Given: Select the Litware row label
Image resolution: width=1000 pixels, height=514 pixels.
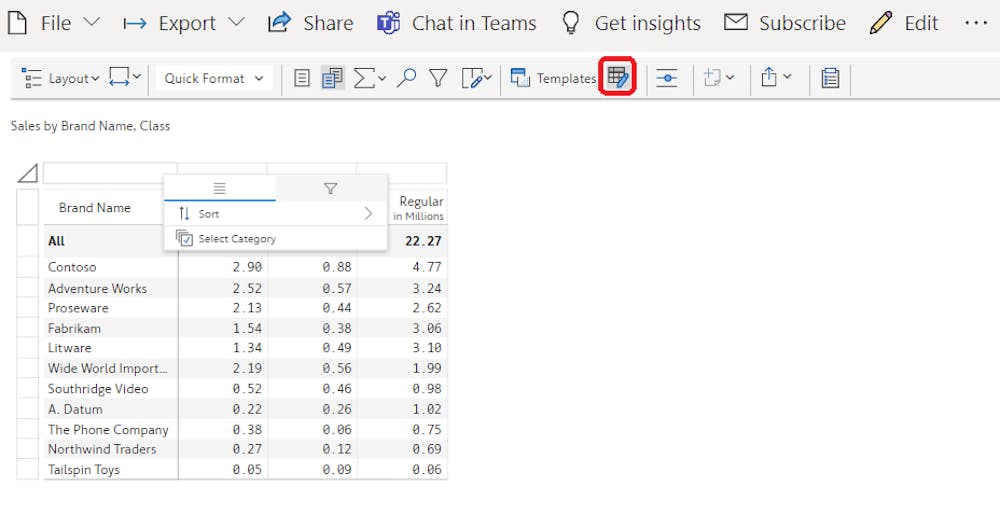Looking at the screenshot, I should tap(70, 348).
